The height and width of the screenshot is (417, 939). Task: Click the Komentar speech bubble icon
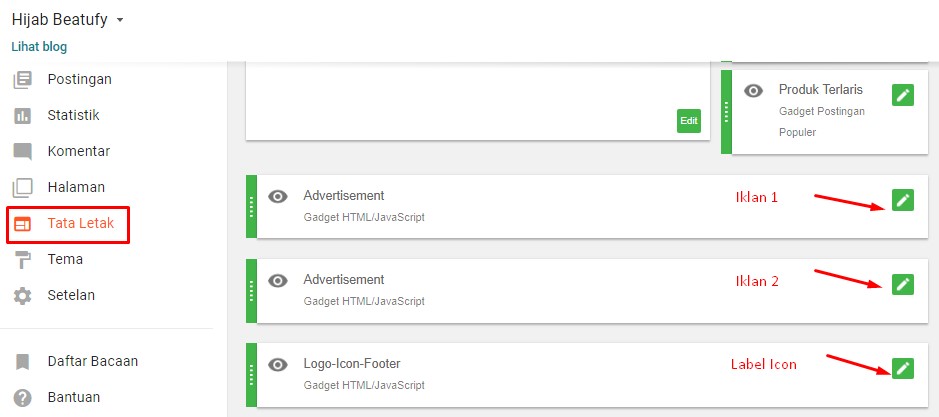[x=22, y=152]
